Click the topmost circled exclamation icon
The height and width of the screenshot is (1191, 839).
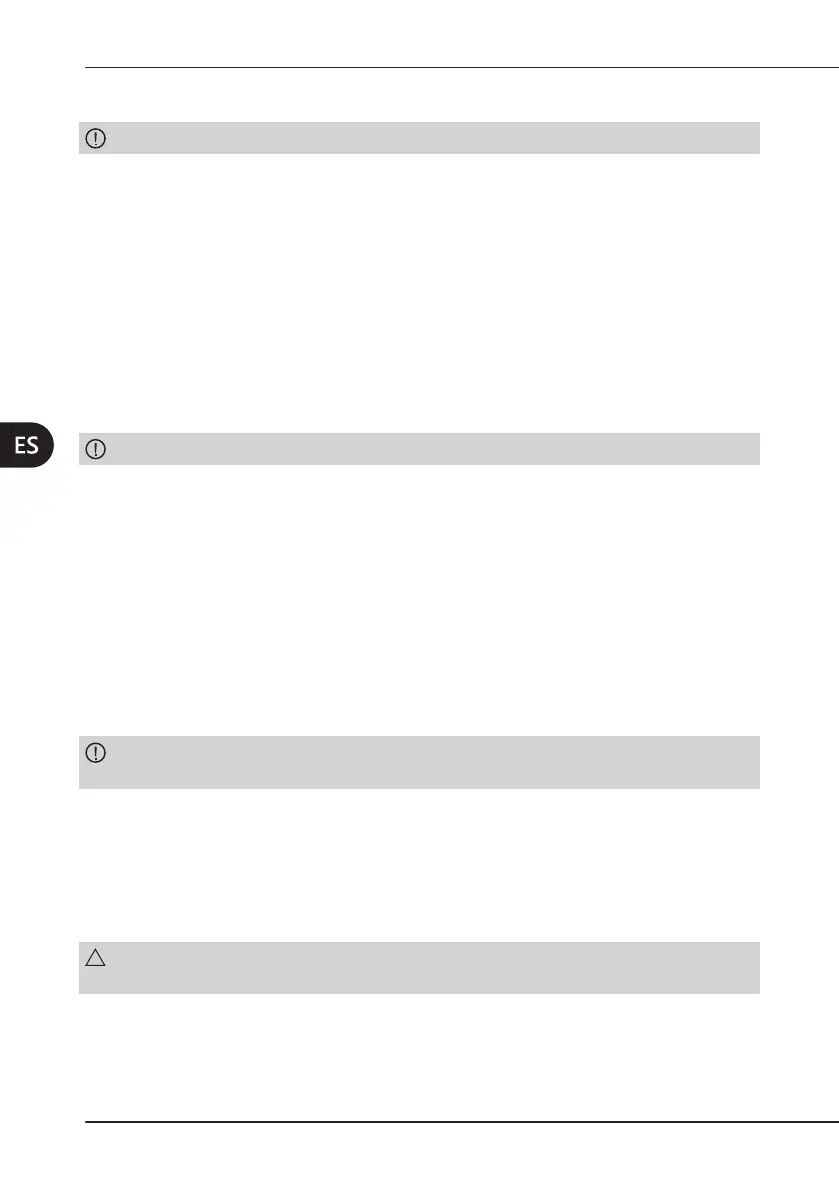96,139
